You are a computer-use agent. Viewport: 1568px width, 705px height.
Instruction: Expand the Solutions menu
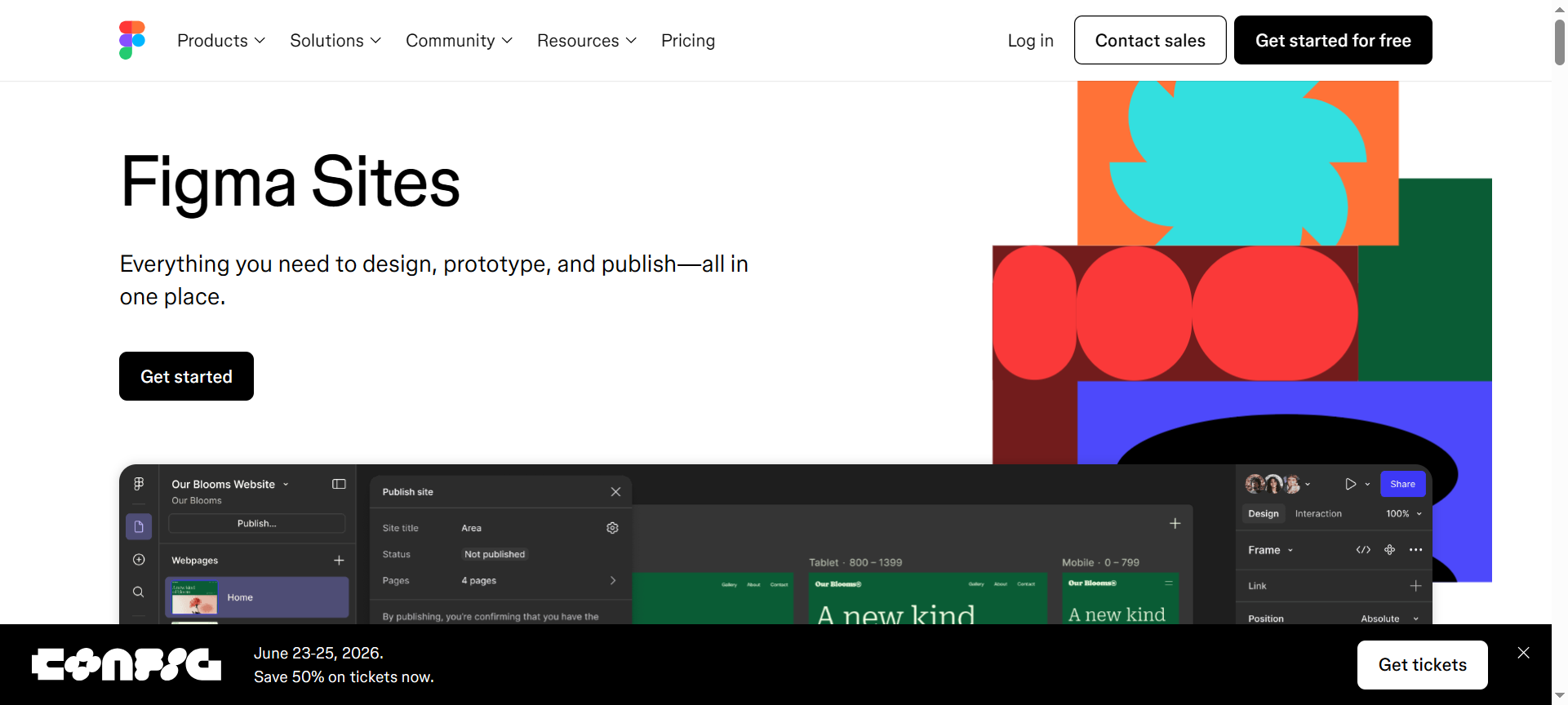point(335,41)
